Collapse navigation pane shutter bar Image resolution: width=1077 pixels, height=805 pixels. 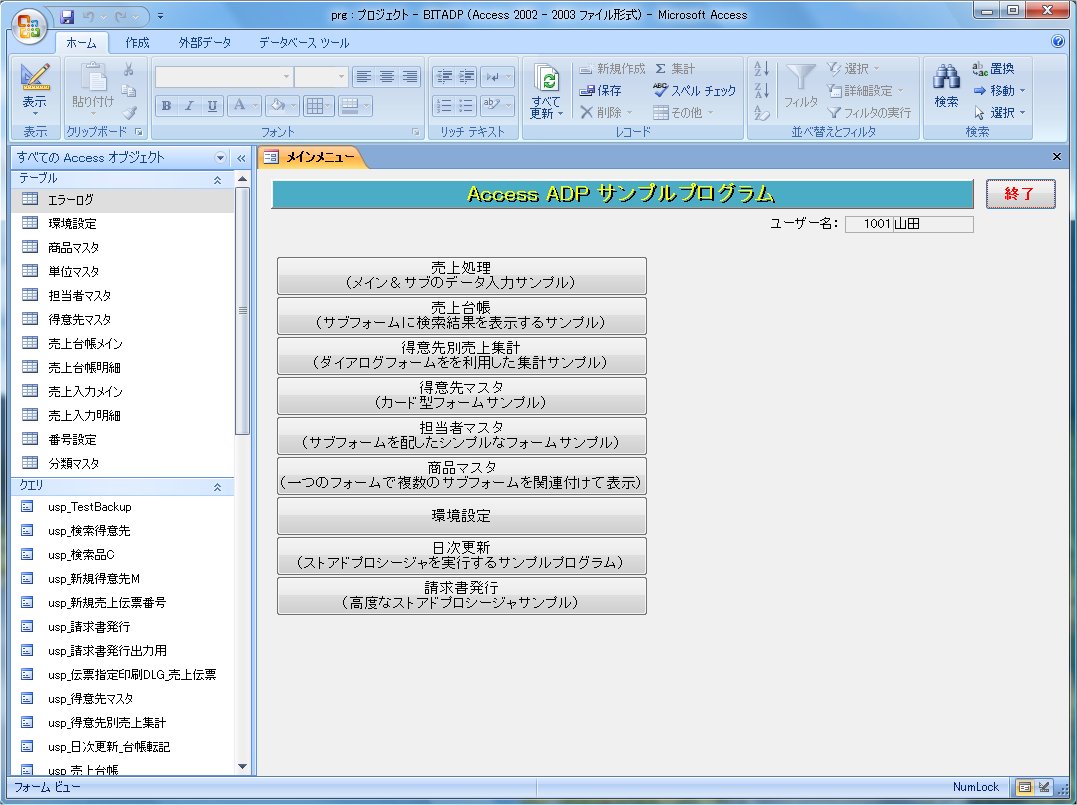tap(241, 158)
